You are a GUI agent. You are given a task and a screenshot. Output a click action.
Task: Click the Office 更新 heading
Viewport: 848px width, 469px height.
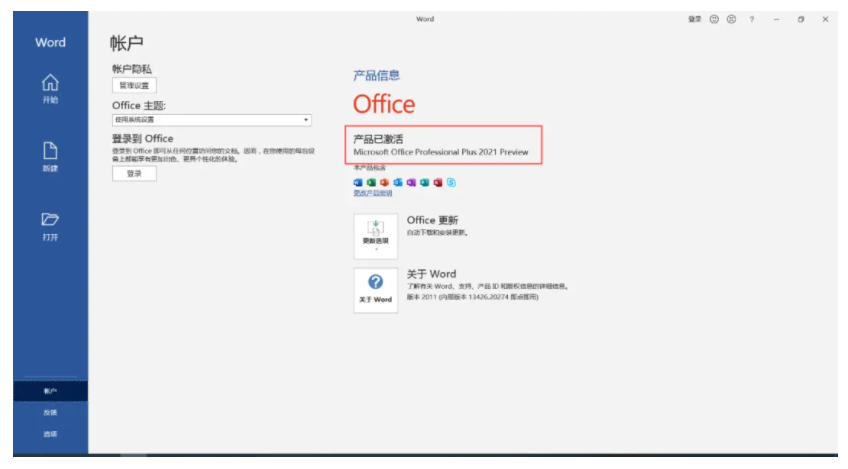click(432, 220)
